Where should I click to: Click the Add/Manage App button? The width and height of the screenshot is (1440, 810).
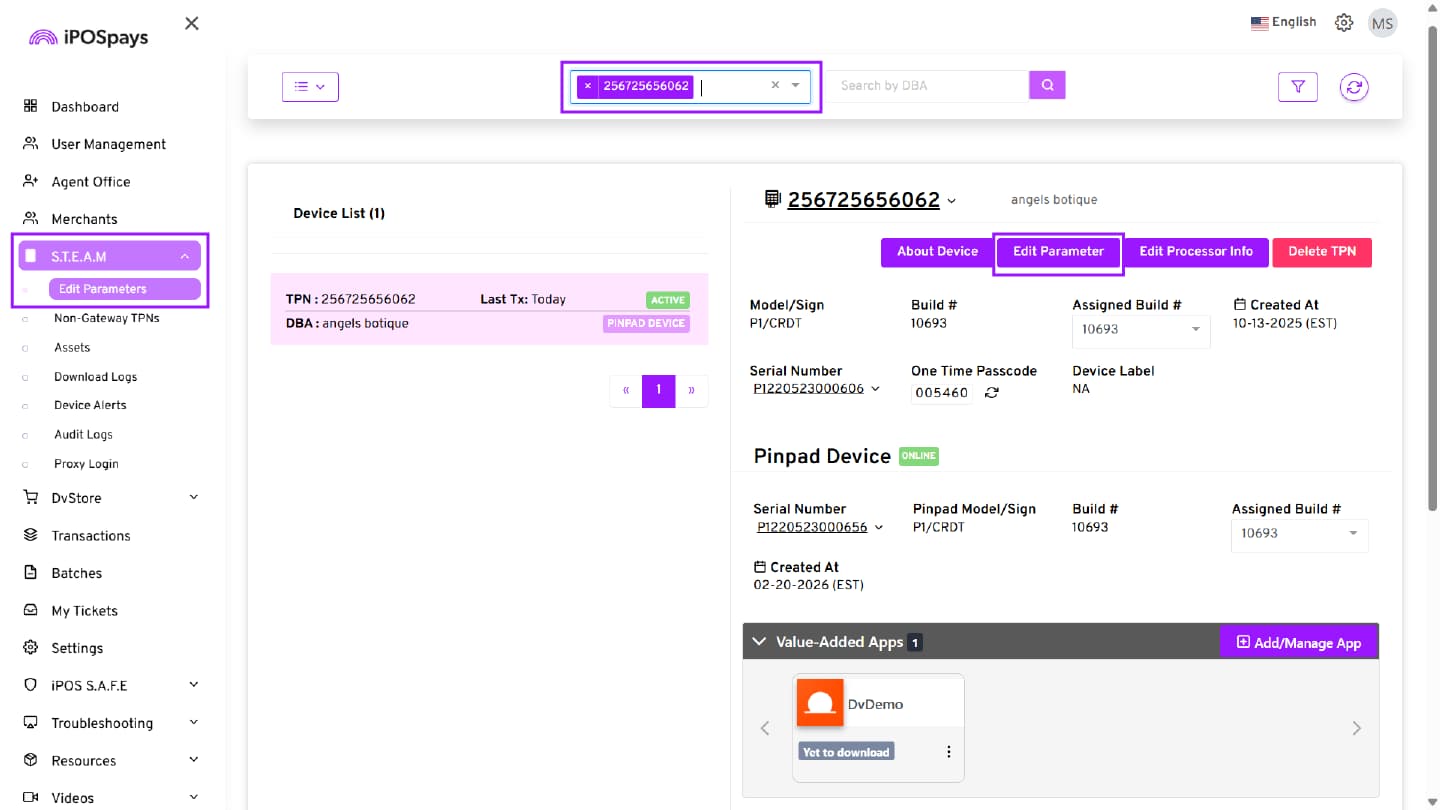coord(1298,643)
